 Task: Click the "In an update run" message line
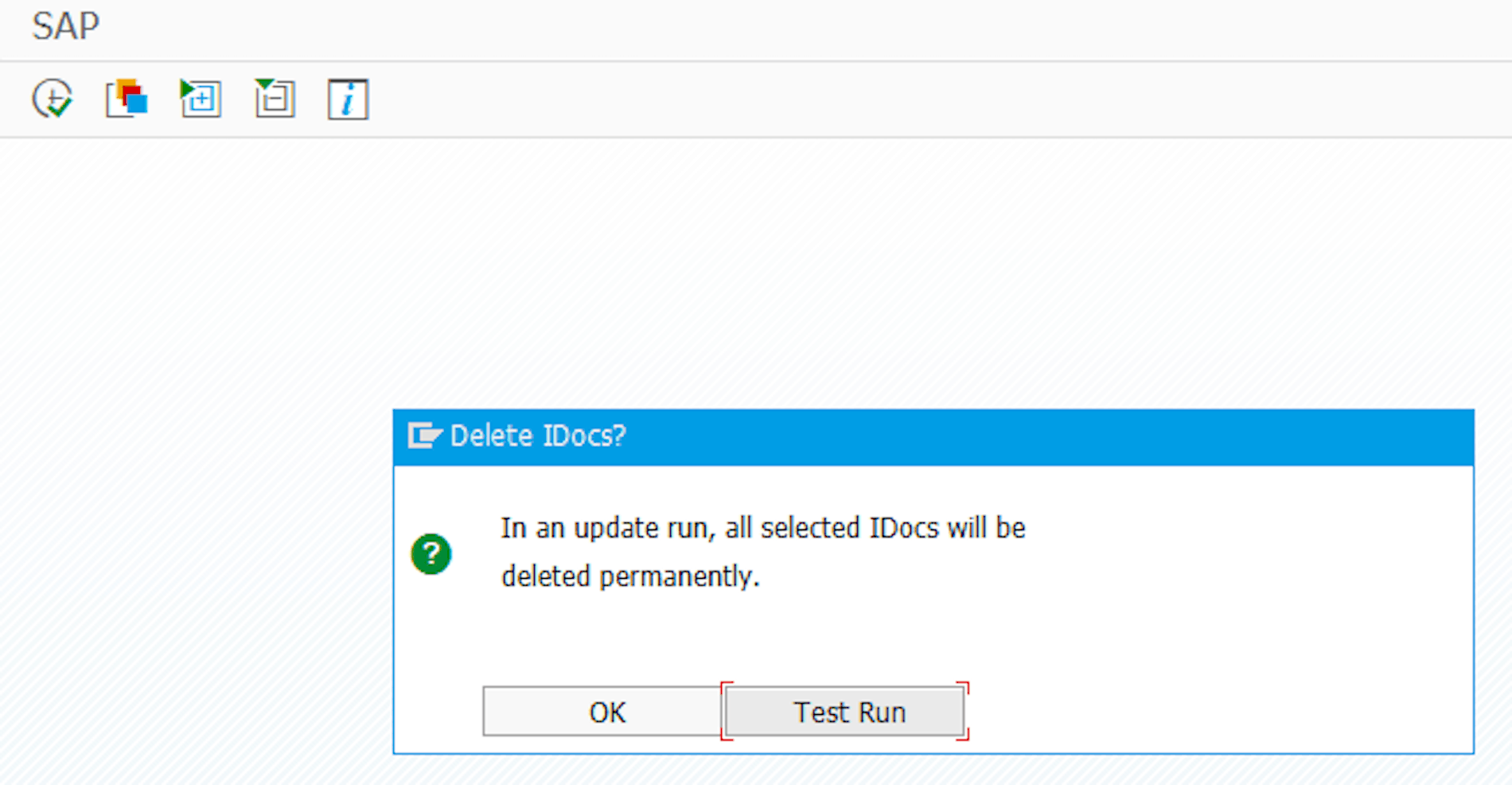point(762,528)
